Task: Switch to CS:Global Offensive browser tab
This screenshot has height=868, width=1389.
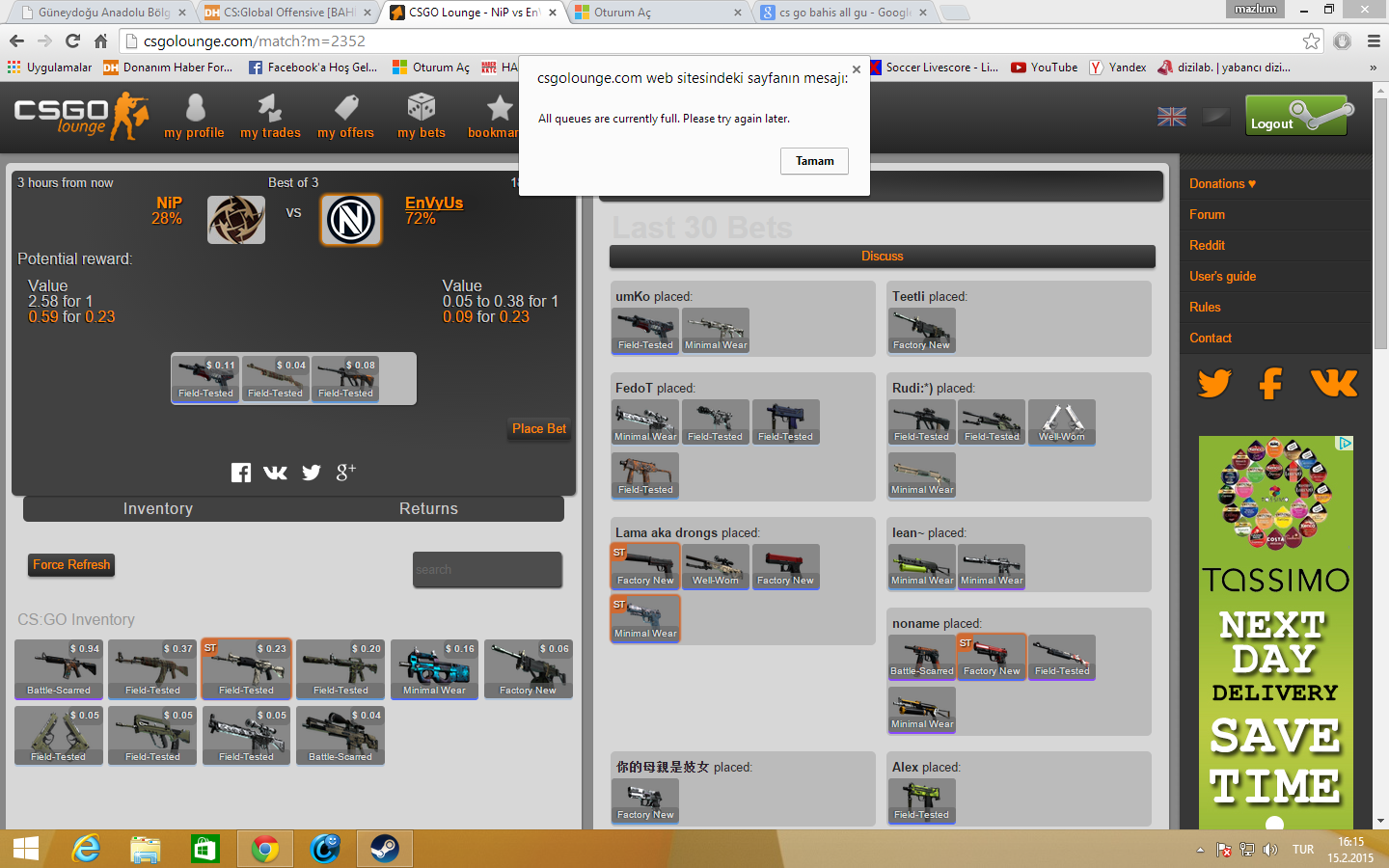Action: pos(288,13)
